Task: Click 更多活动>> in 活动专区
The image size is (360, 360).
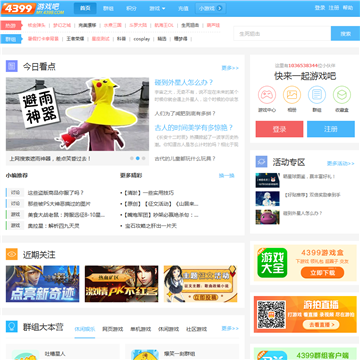Action: click(341, 163)
